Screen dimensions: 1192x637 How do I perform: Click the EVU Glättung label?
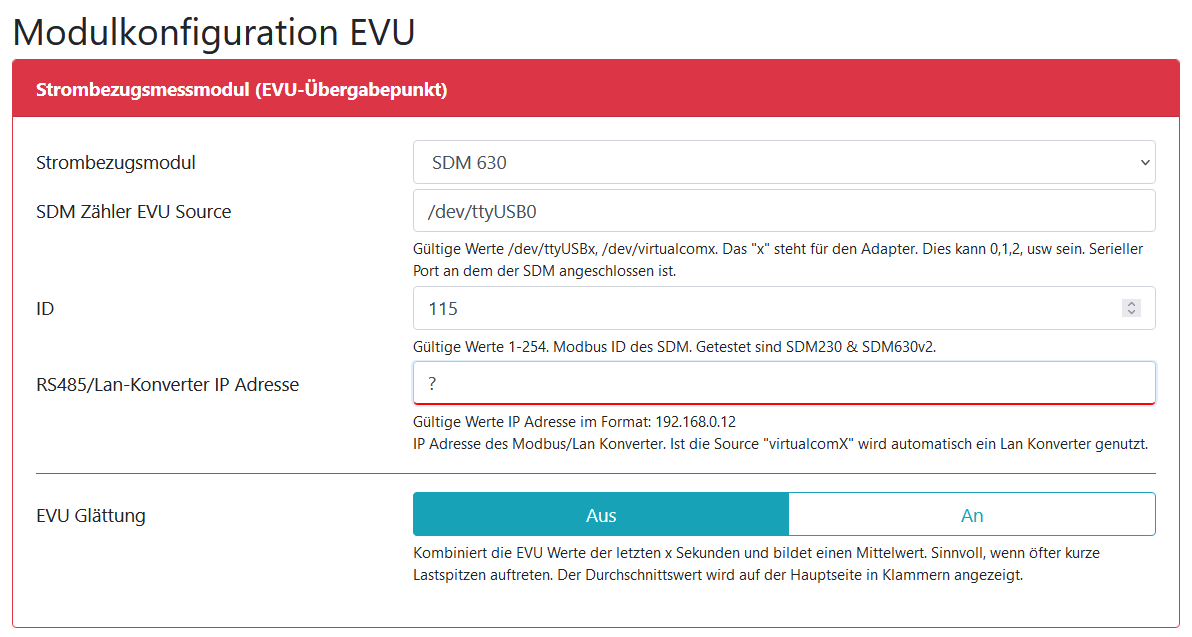(91, 515)
